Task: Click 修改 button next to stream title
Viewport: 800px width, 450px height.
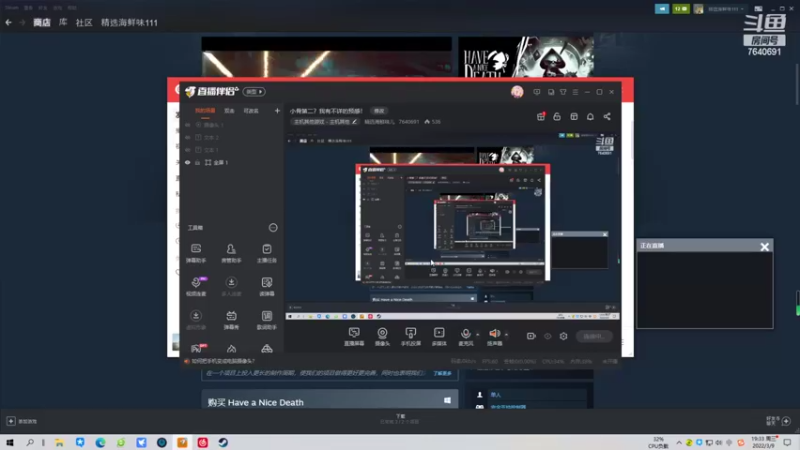Action: (379, 111)
